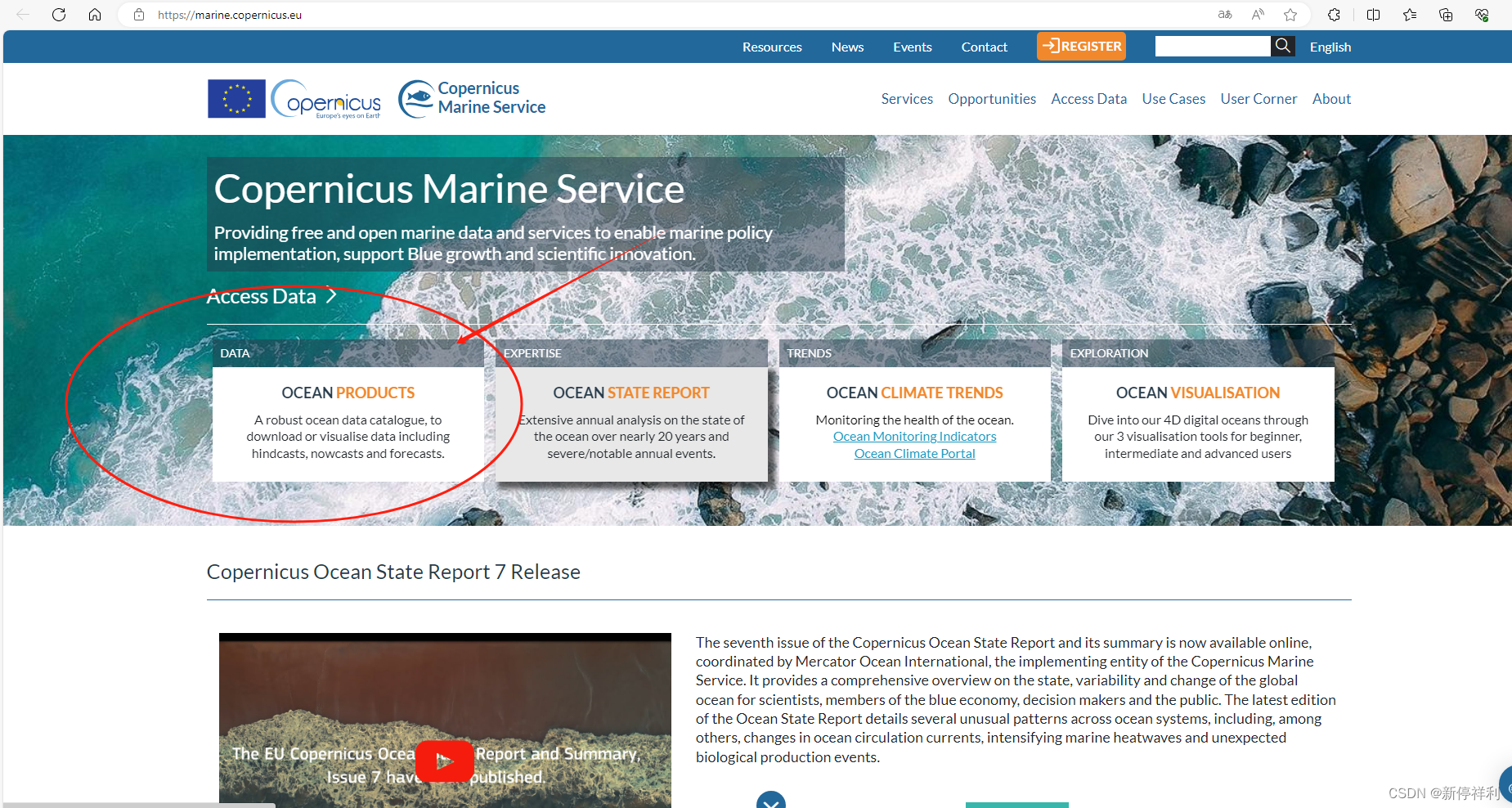Click the address bar URL marine.copernicus.eu
Viewport: 1512px width, 808px height.
[230, 15]
